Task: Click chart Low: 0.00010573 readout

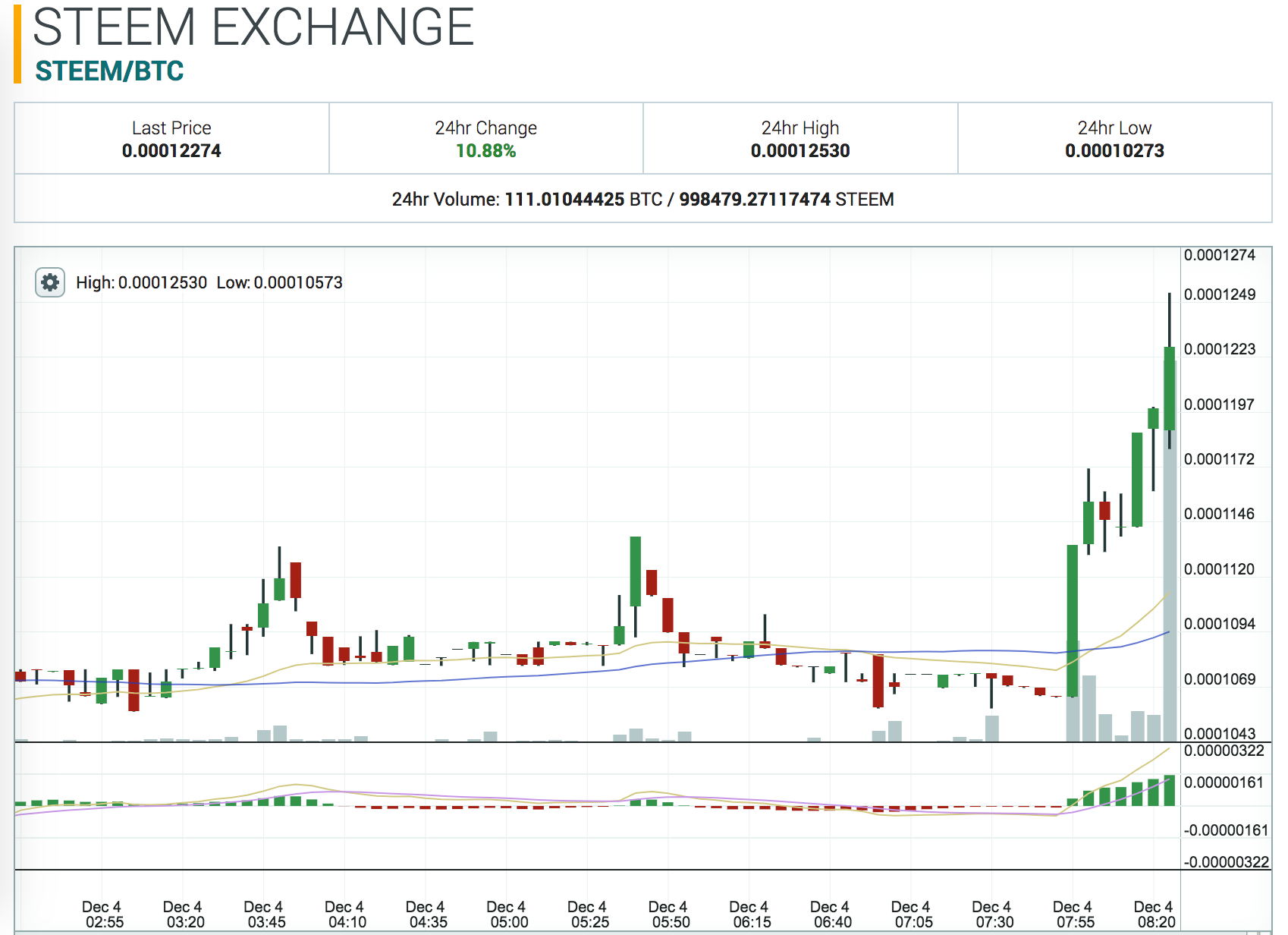Action: 279,283
